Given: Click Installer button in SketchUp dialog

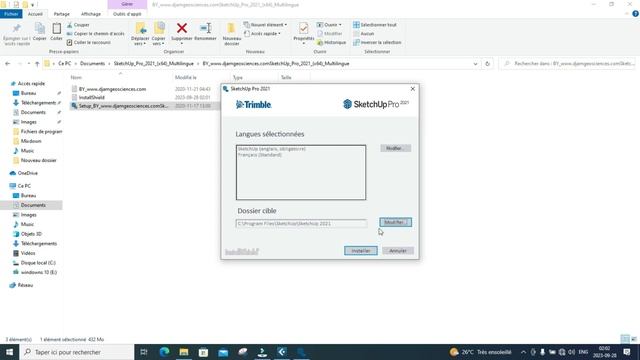Looking at the screenshot, I should [360, 251].
